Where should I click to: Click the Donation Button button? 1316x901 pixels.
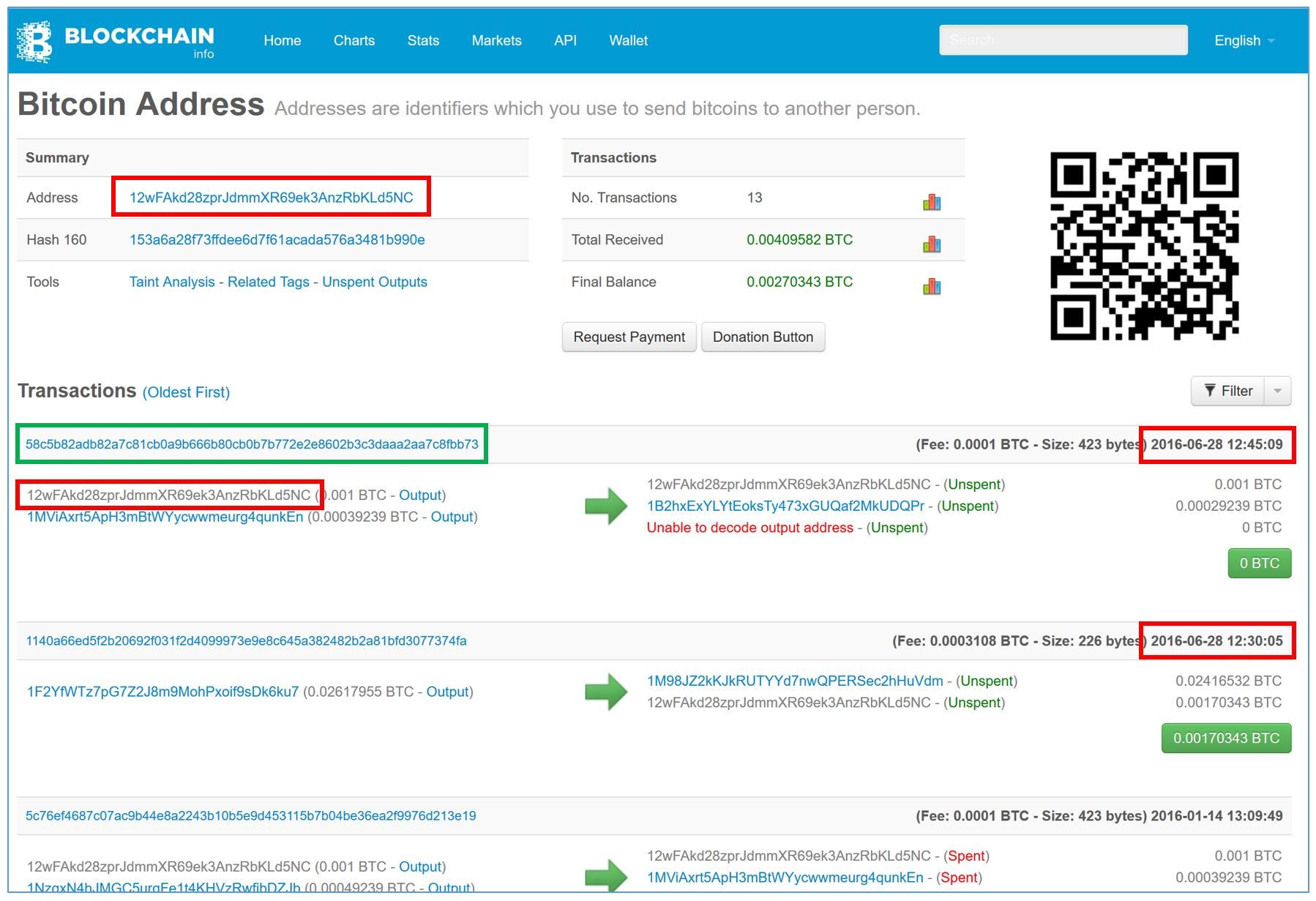coord(763,337)
